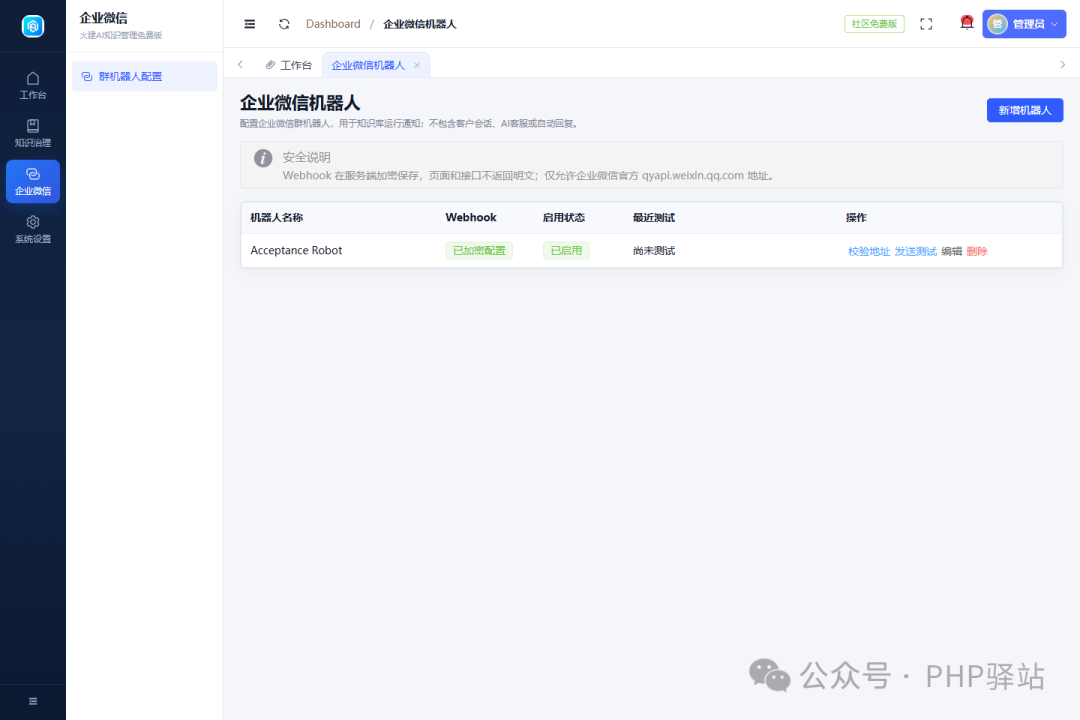Click the 已加密配置 tag
The height and width of the screenshot is (720, 1080).
click(x=479, y=251)
